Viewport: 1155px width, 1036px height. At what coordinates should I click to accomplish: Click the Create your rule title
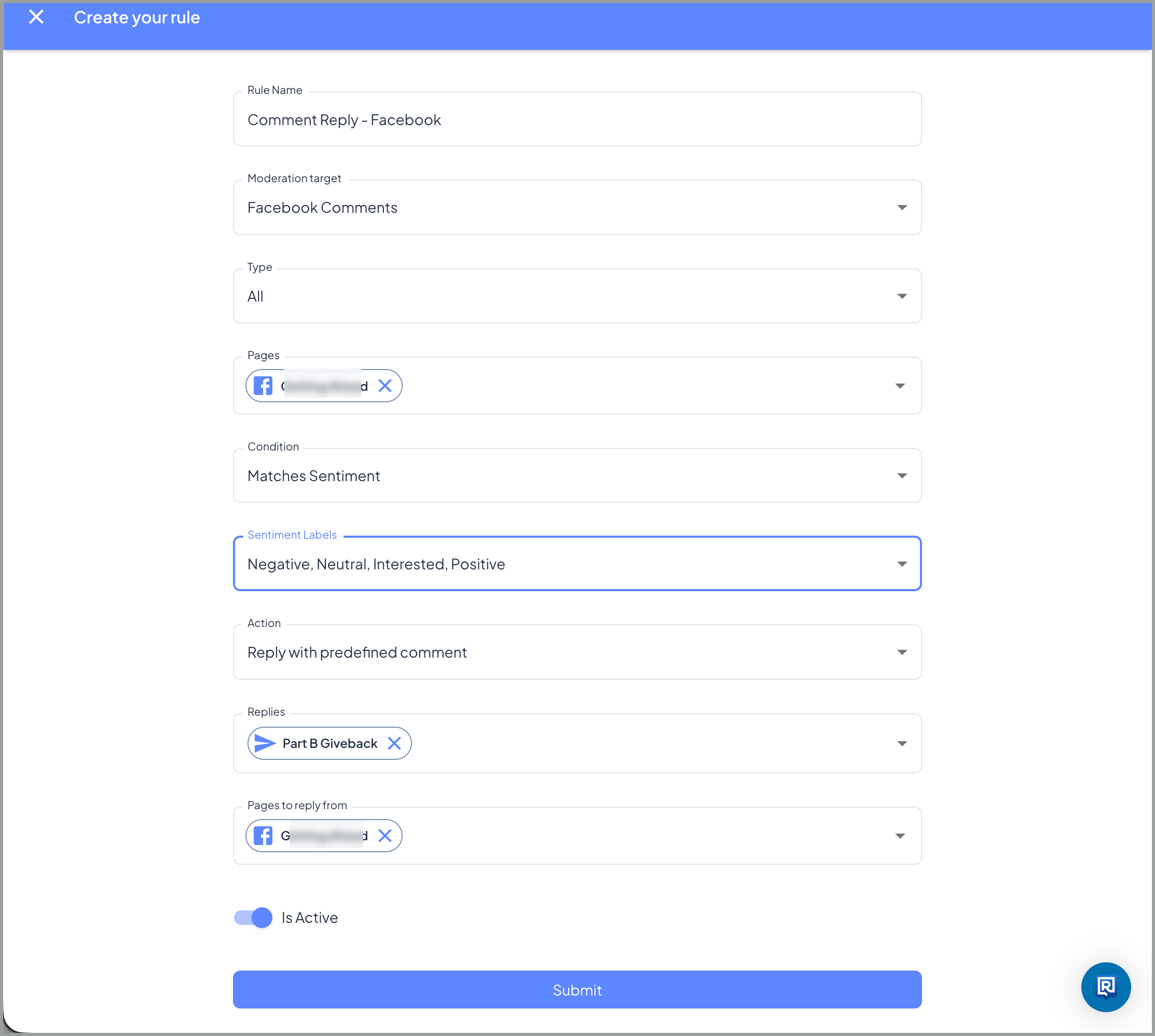[x=137, y=18]
